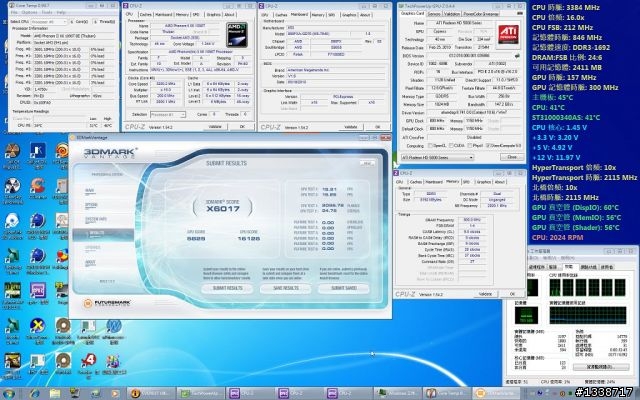Viewport: 640px width, 400px height.
Task: Switch to the Windows Task Manager taskbar button
Action: click(x=397, y=393)
